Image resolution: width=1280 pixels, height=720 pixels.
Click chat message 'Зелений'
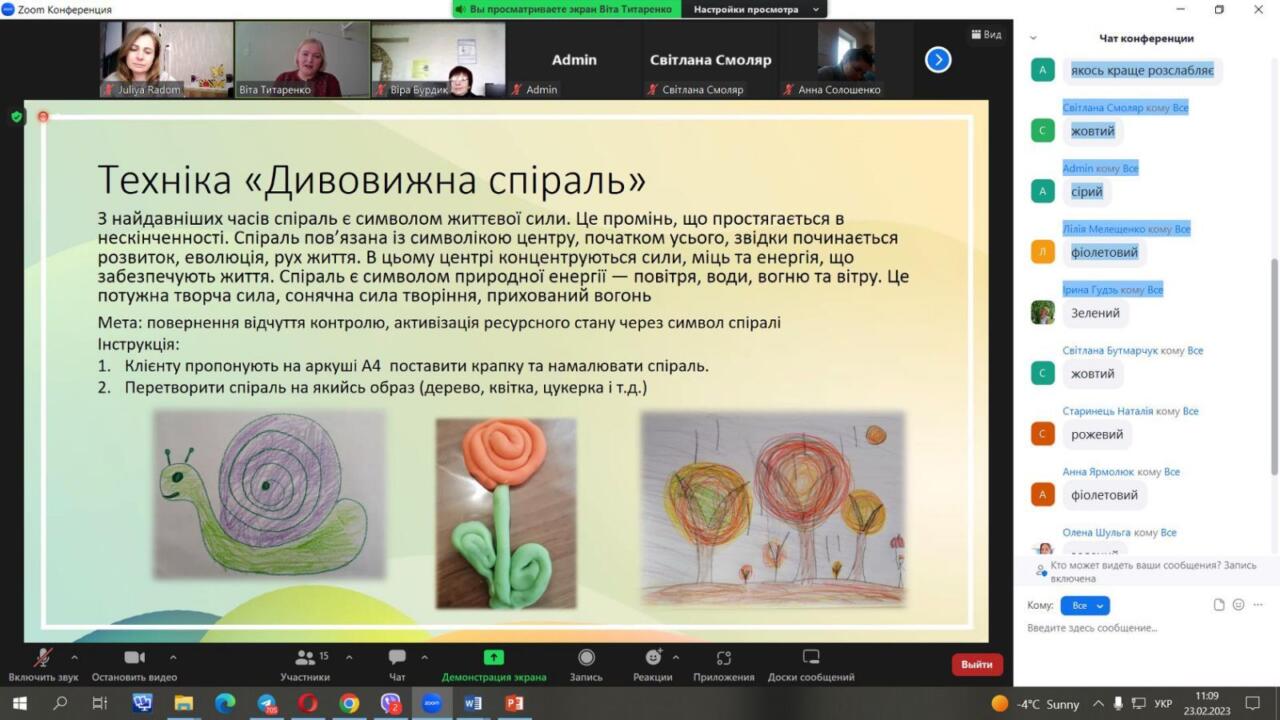tap(1095, 313)
